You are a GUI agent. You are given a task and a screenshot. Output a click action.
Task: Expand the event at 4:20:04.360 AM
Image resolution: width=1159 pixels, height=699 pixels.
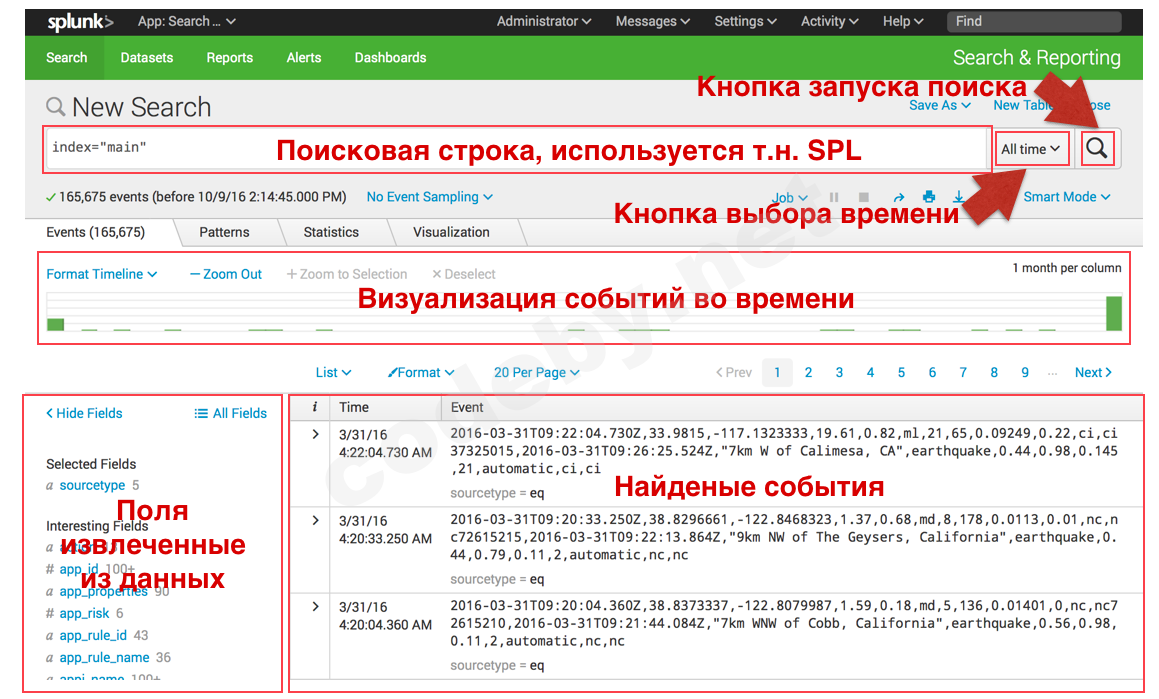315,606
